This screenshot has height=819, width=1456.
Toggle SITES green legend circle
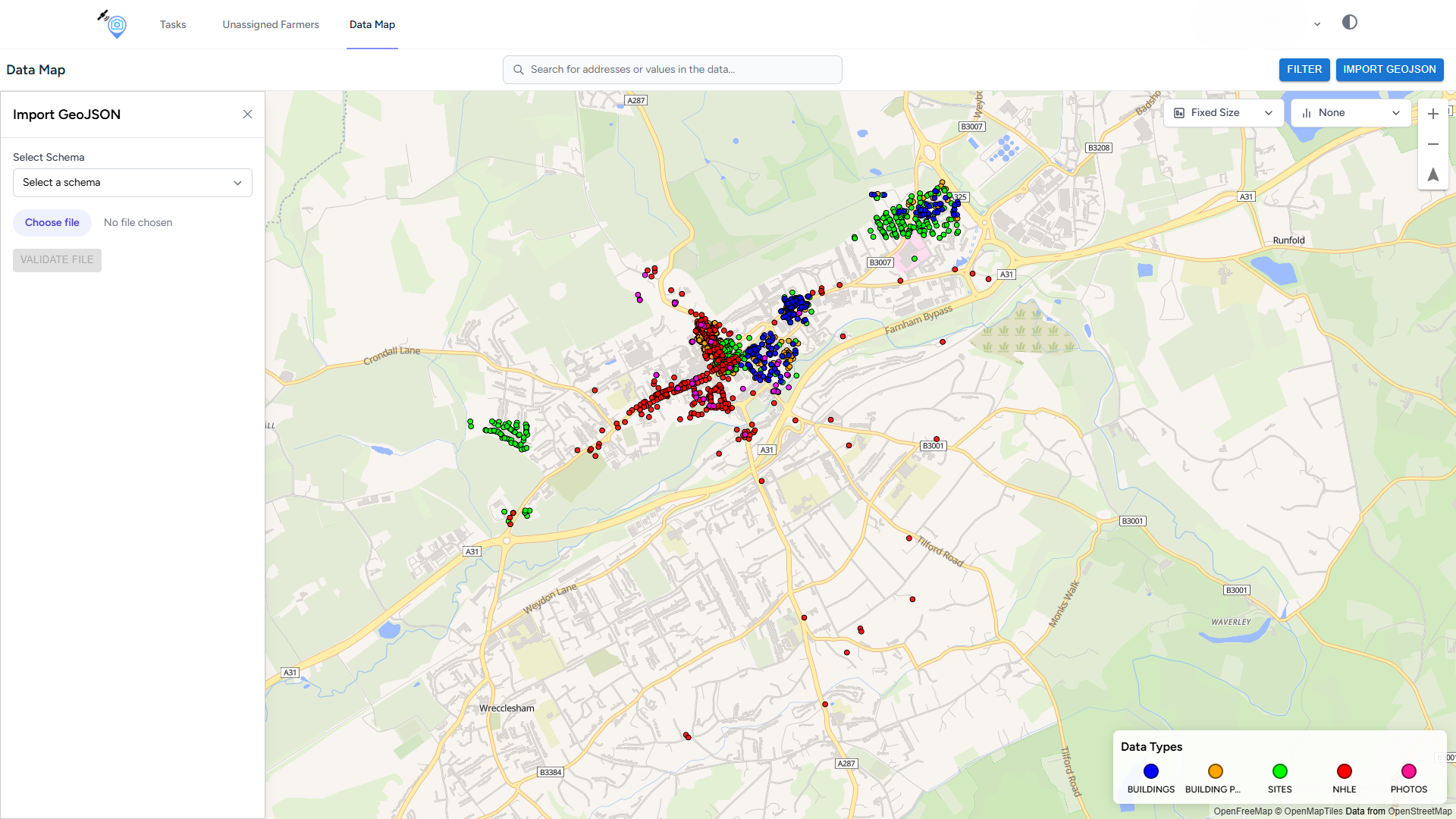[1279, 771]
